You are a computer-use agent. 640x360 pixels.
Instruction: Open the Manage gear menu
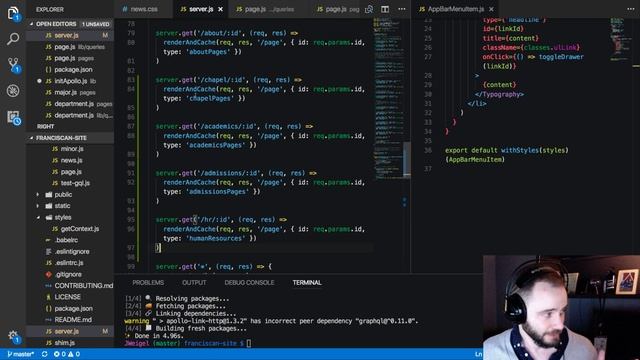[13, 336]
